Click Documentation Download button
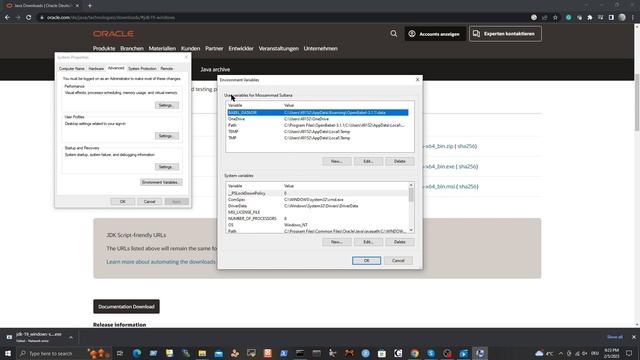640x360 pixels. 126,307
